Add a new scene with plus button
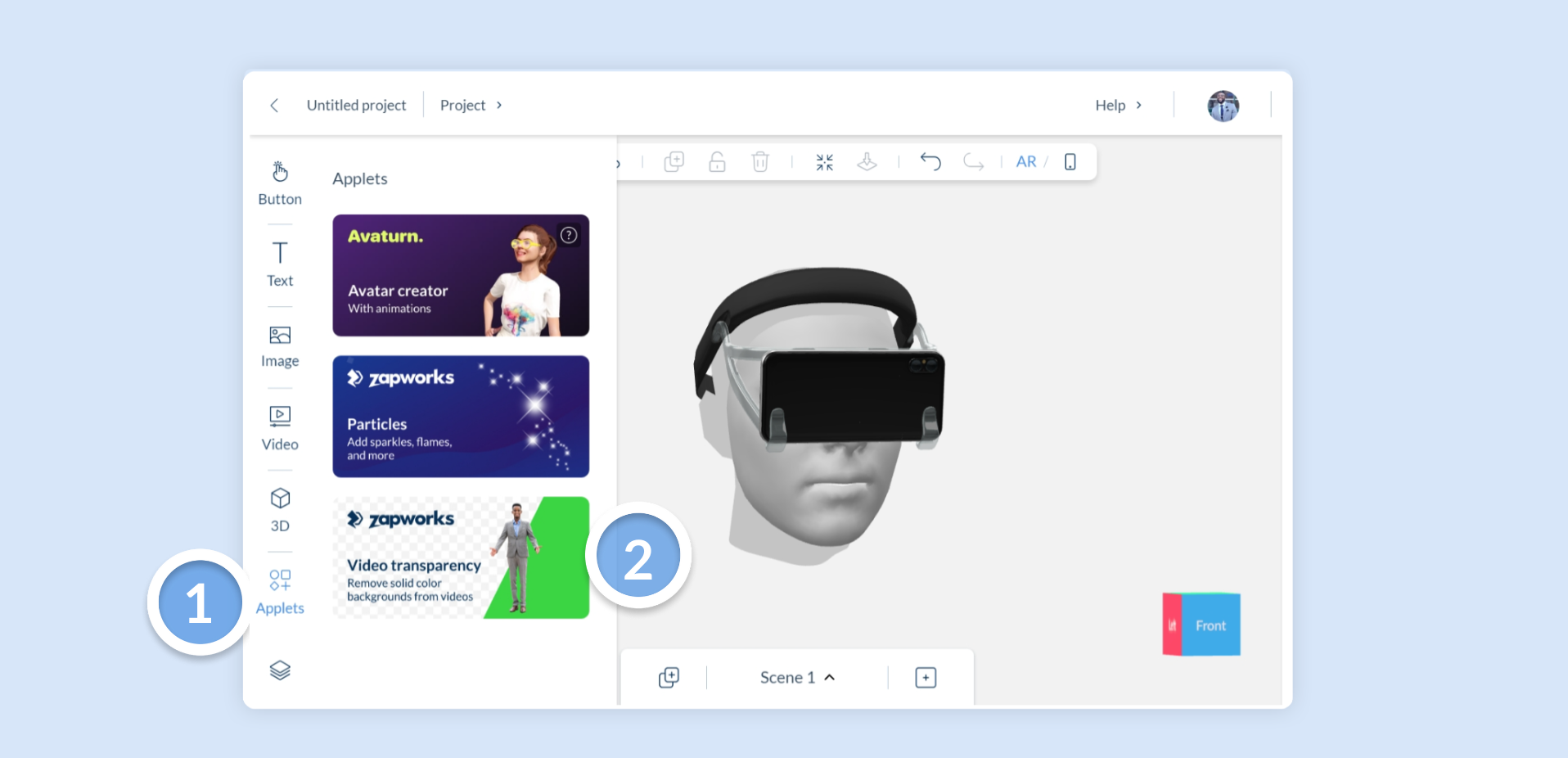The image size is (1568, 758). pyautogui.click(x=926, y=678)
